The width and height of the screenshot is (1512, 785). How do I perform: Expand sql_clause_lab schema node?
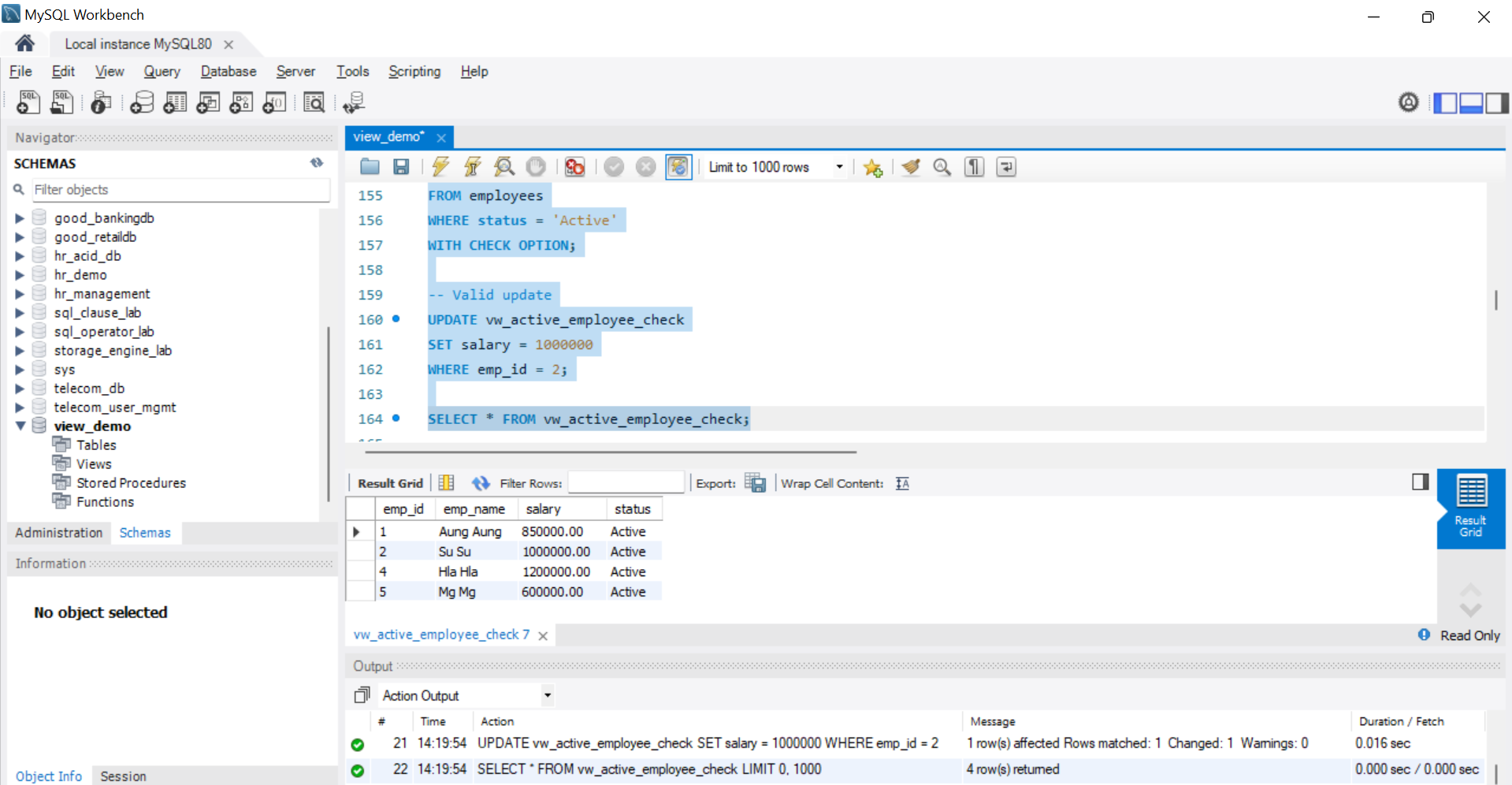(20, 313)
